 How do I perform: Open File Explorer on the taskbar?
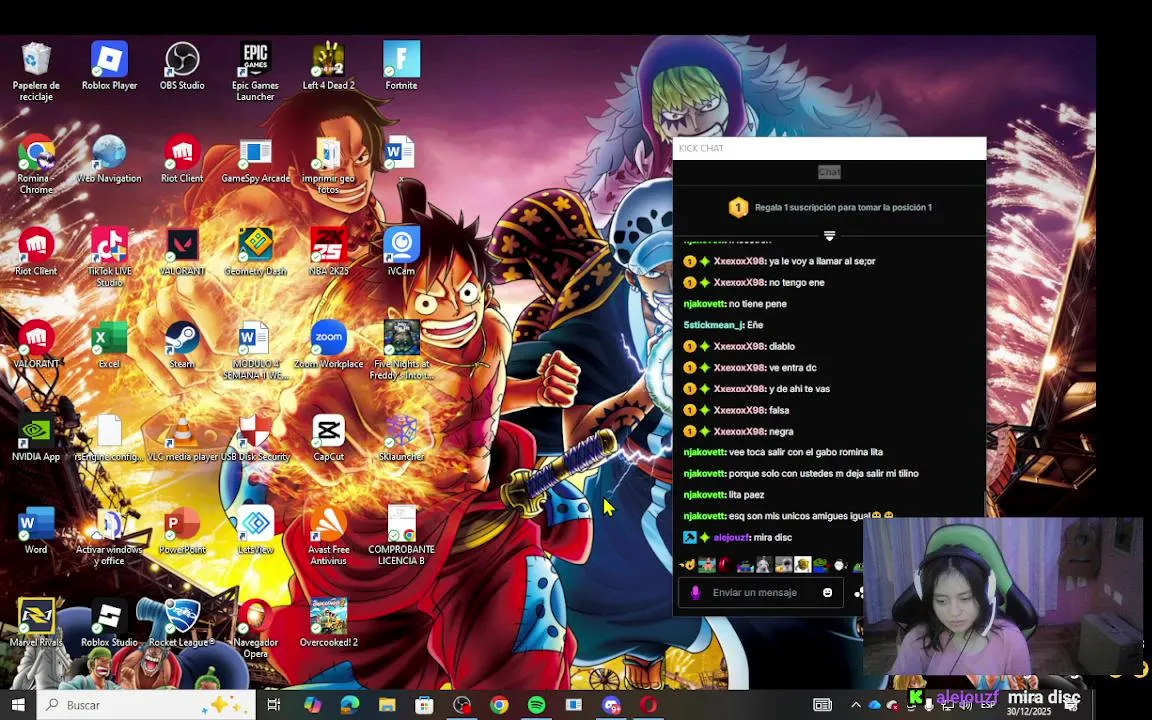(387, 705)
